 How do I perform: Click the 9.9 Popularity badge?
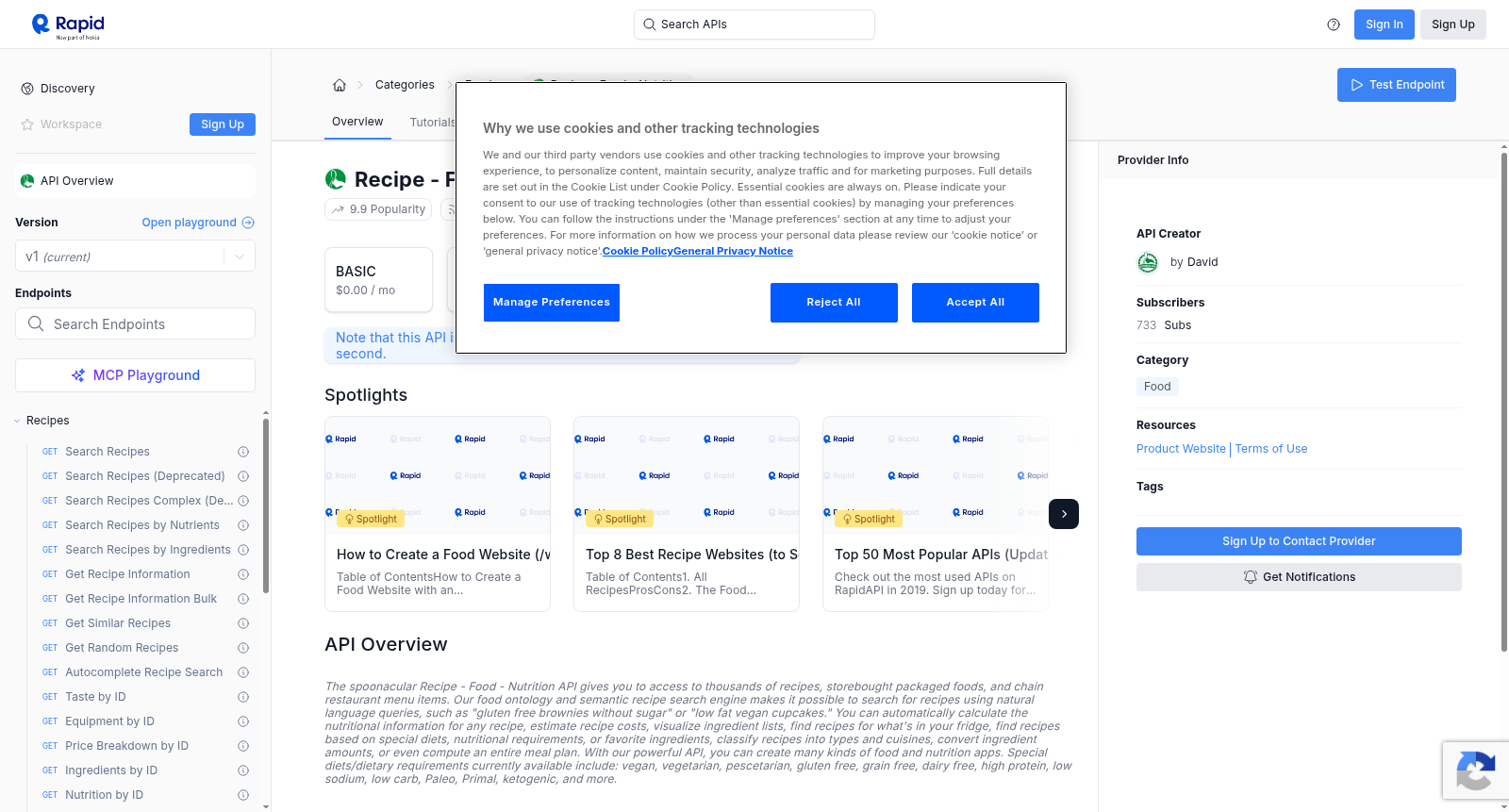[x=378, y=209]
